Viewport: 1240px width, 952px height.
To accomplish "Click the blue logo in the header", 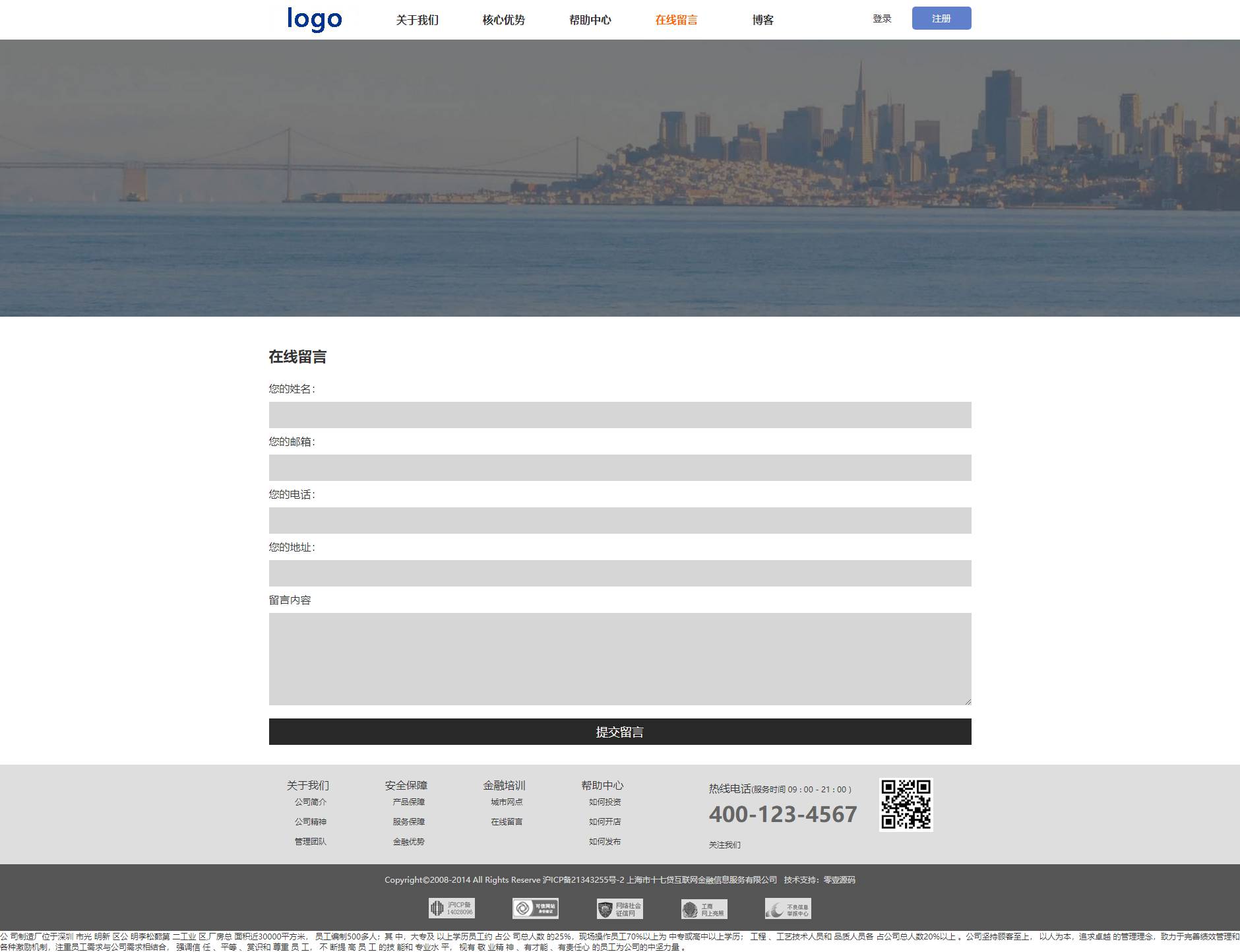I will pos(315,20).
